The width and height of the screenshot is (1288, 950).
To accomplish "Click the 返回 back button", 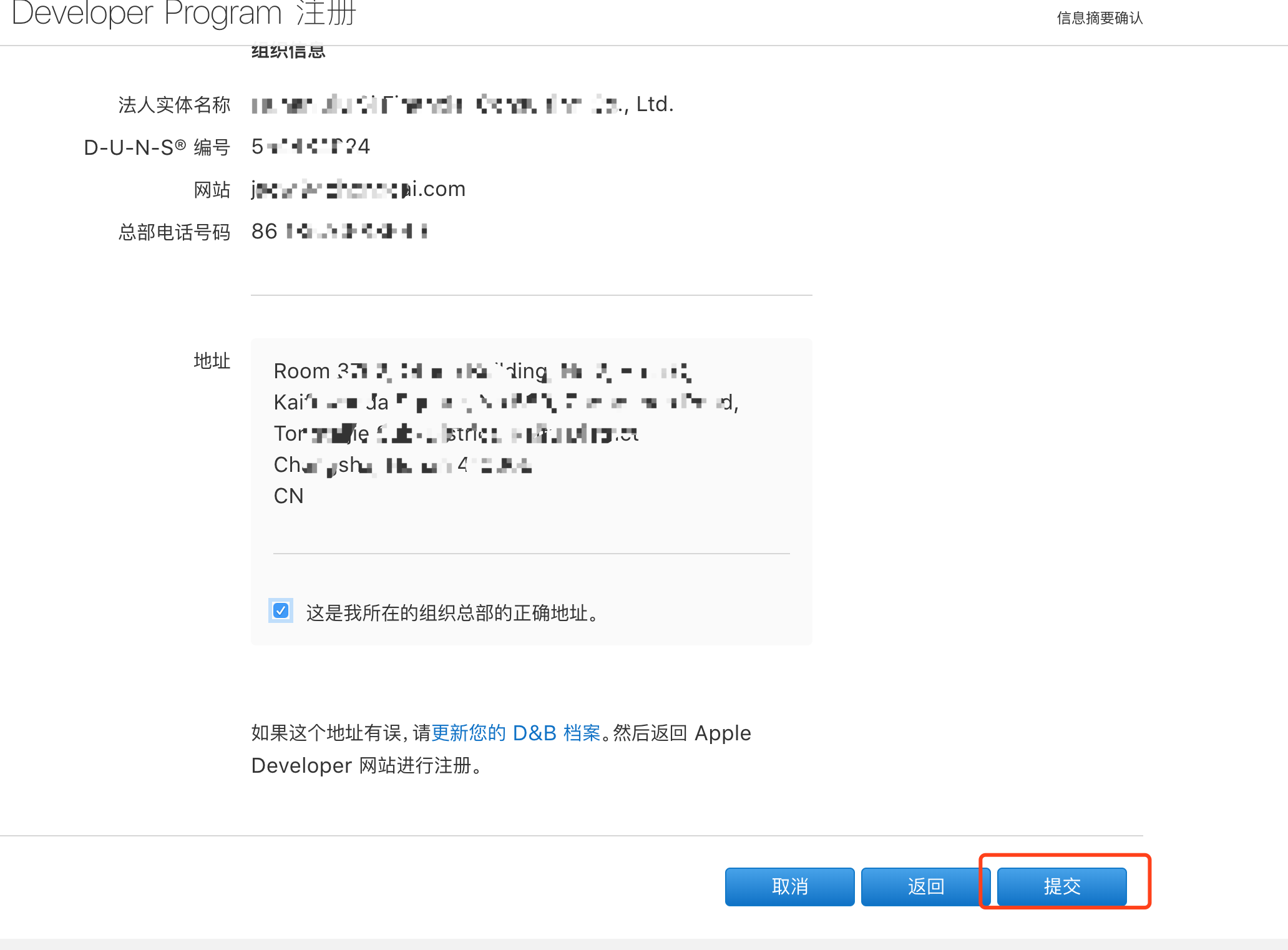I will point(925,886).
